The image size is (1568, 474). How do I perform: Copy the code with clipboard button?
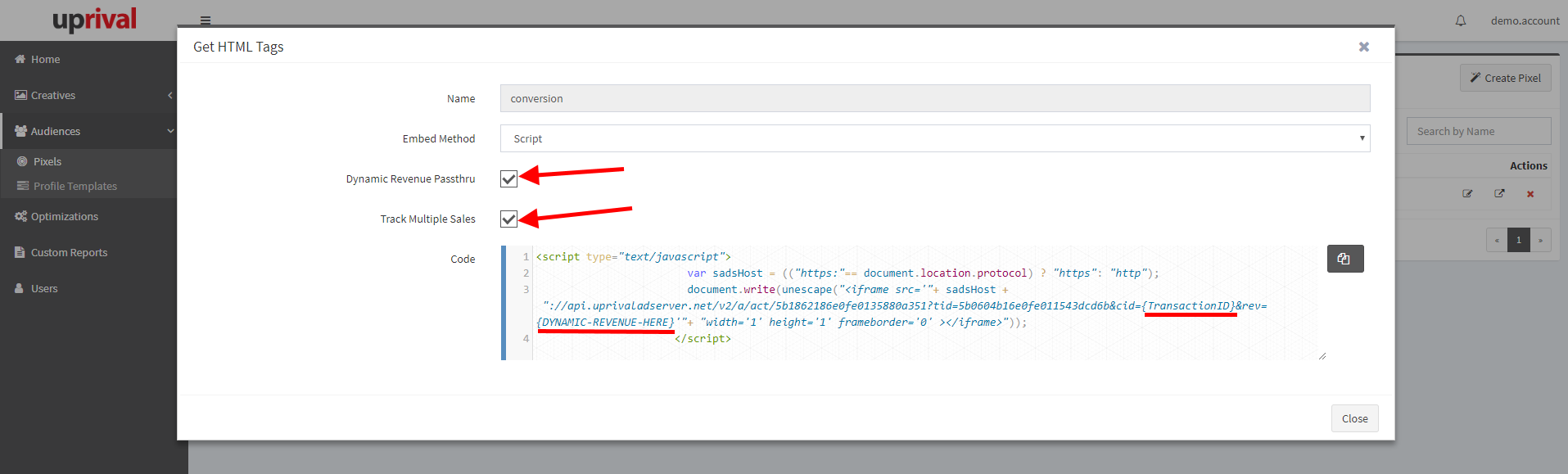tap(1344, 259)
